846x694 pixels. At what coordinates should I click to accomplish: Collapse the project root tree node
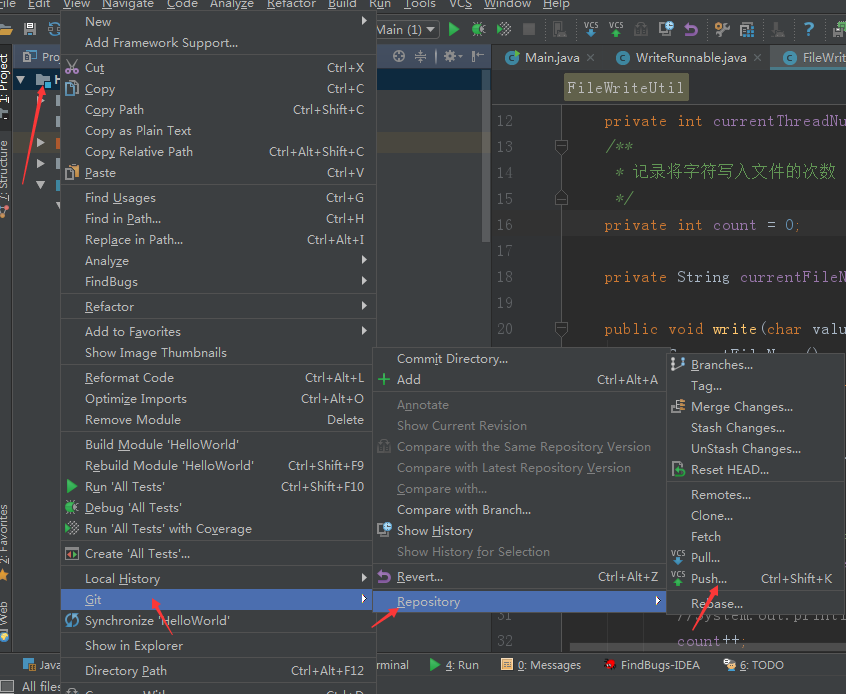tap(21, 80)
